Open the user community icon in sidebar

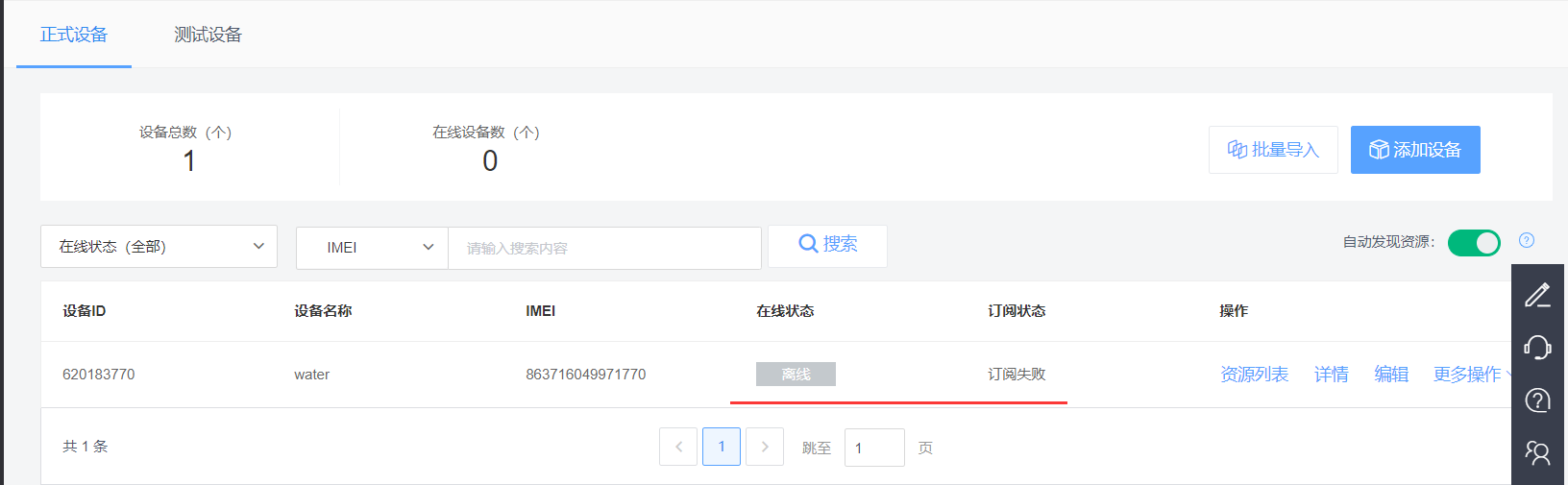pyautogui.click(x=1537, y=451)
